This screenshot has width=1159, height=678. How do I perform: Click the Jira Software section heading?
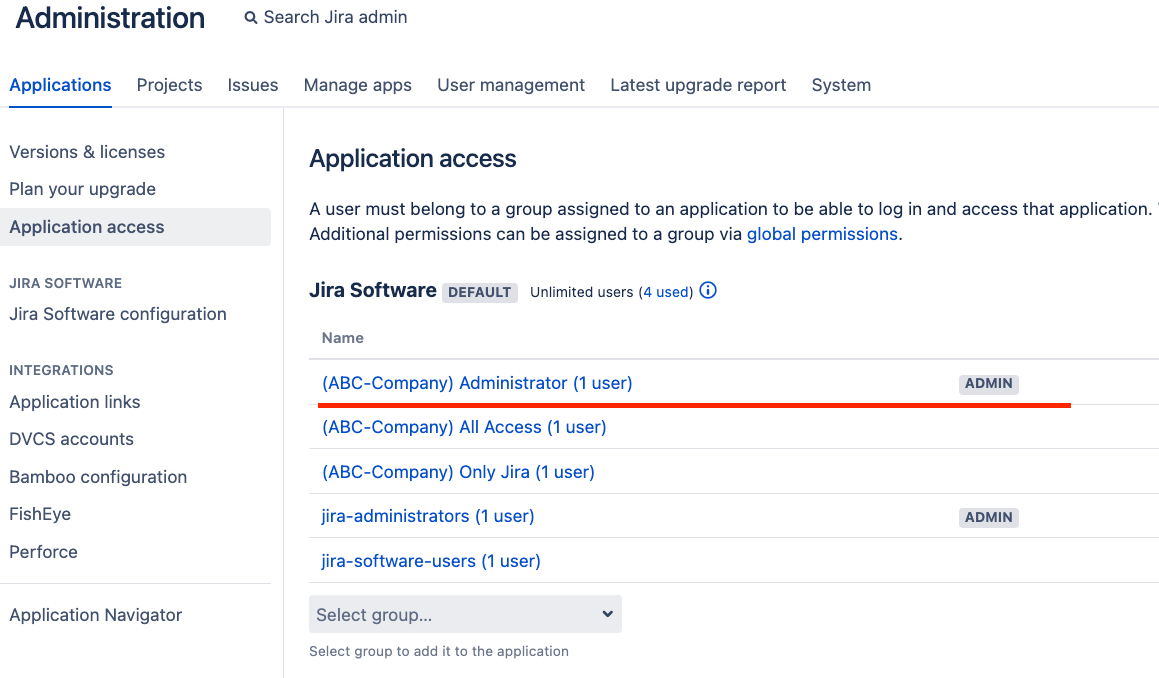coord(373,290)
